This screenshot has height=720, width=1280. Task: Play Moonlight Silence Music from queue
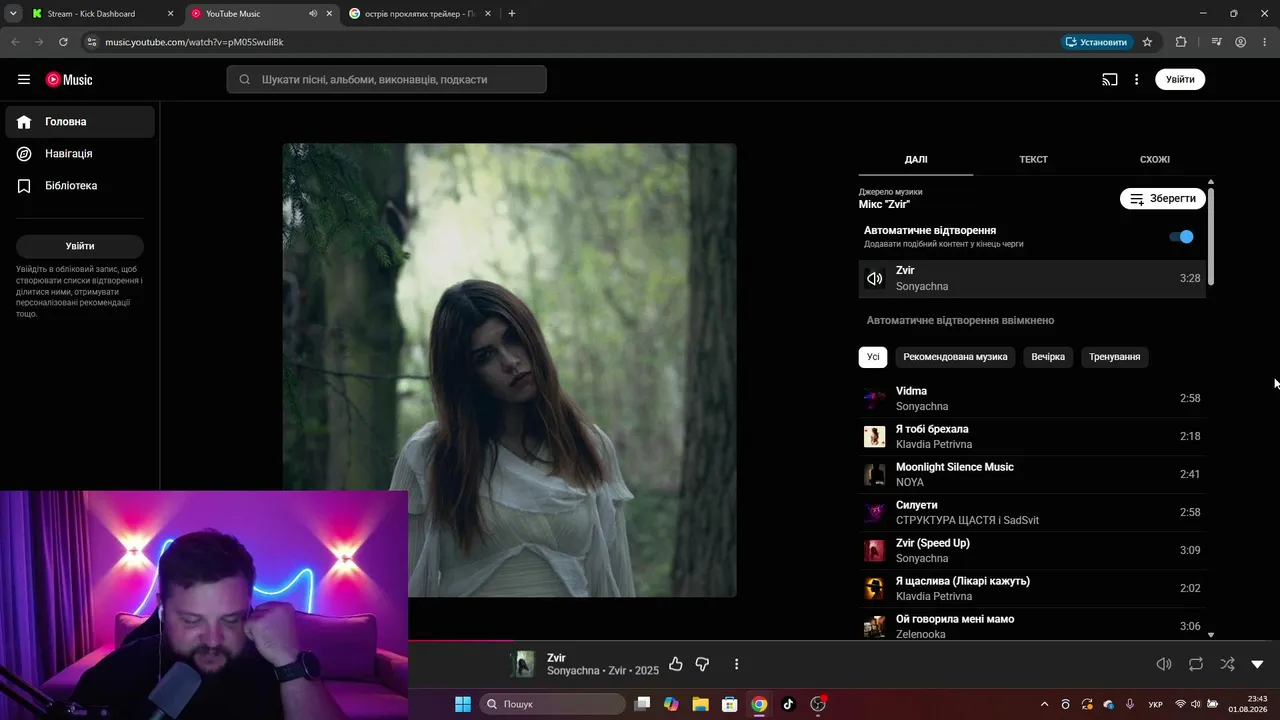(1032, 475)
